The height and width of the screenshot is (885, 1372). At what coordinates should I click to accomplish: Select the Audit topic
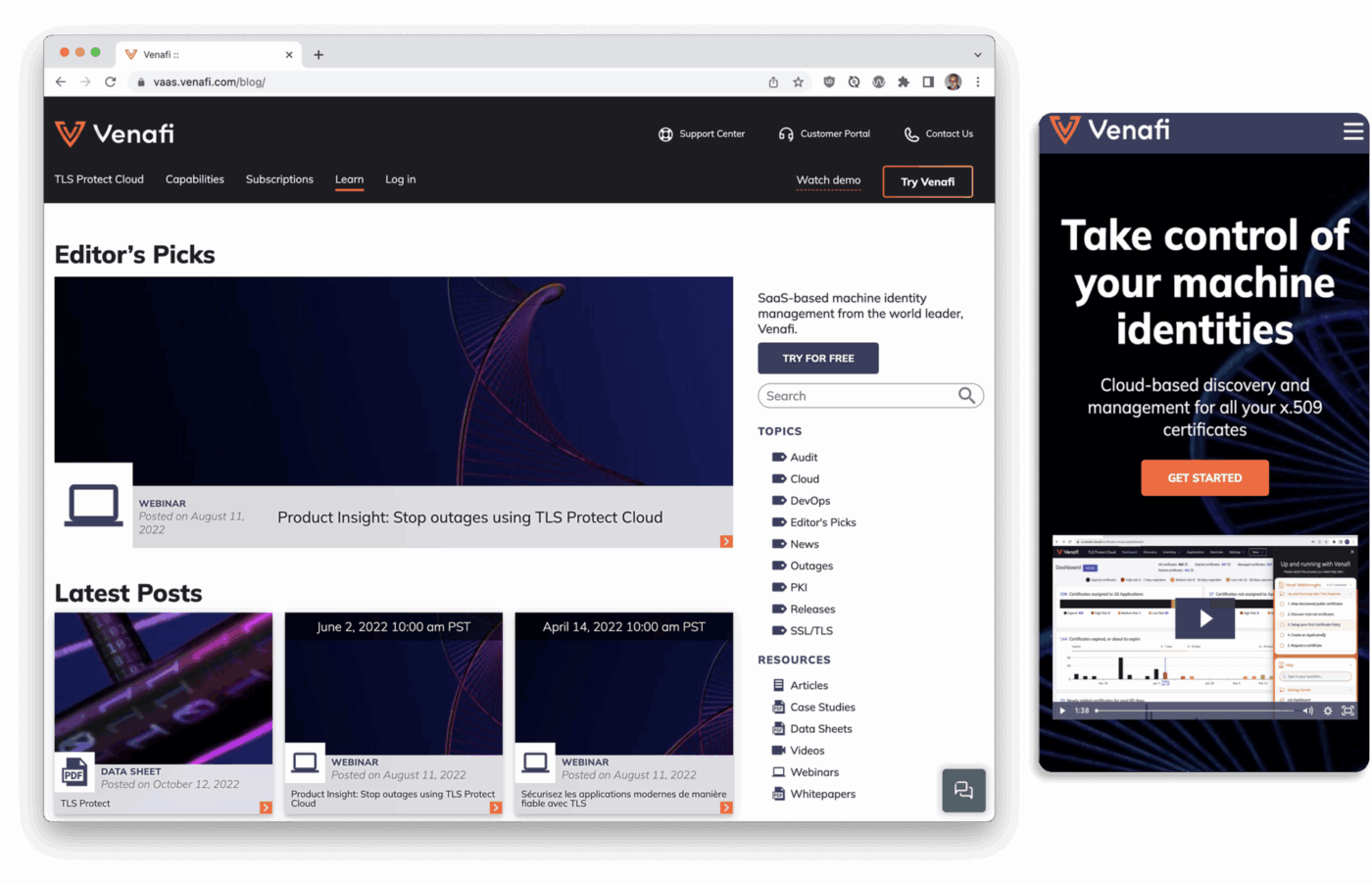click(x=795, y=458)
